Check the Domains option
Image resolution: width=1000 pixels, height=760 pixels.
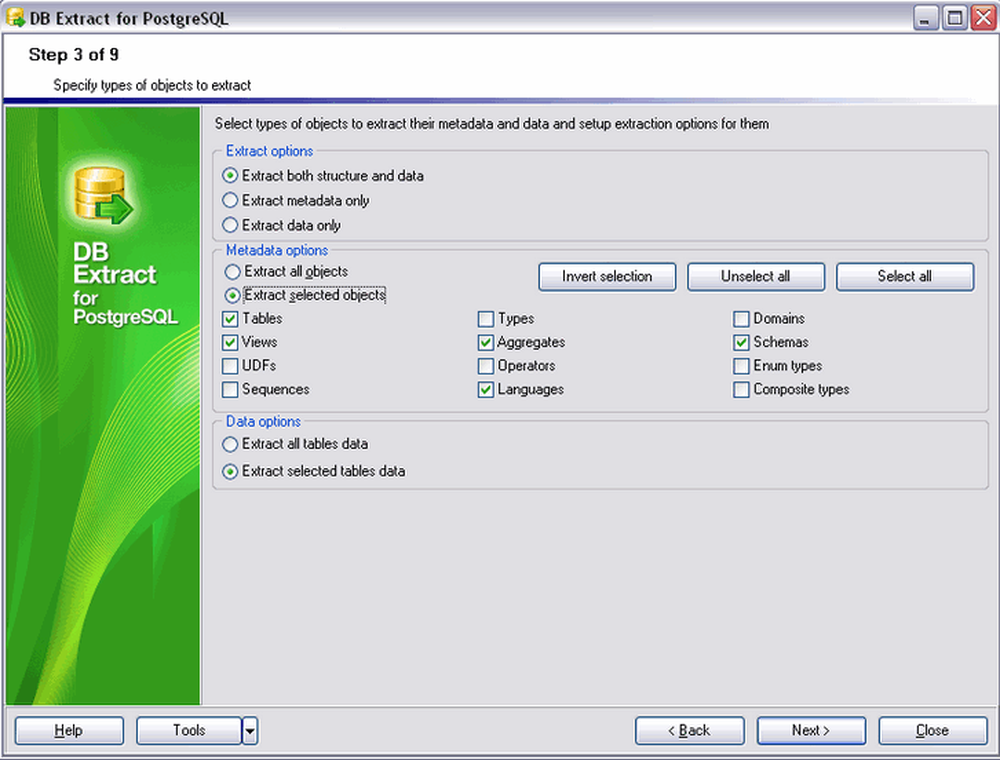741,318
